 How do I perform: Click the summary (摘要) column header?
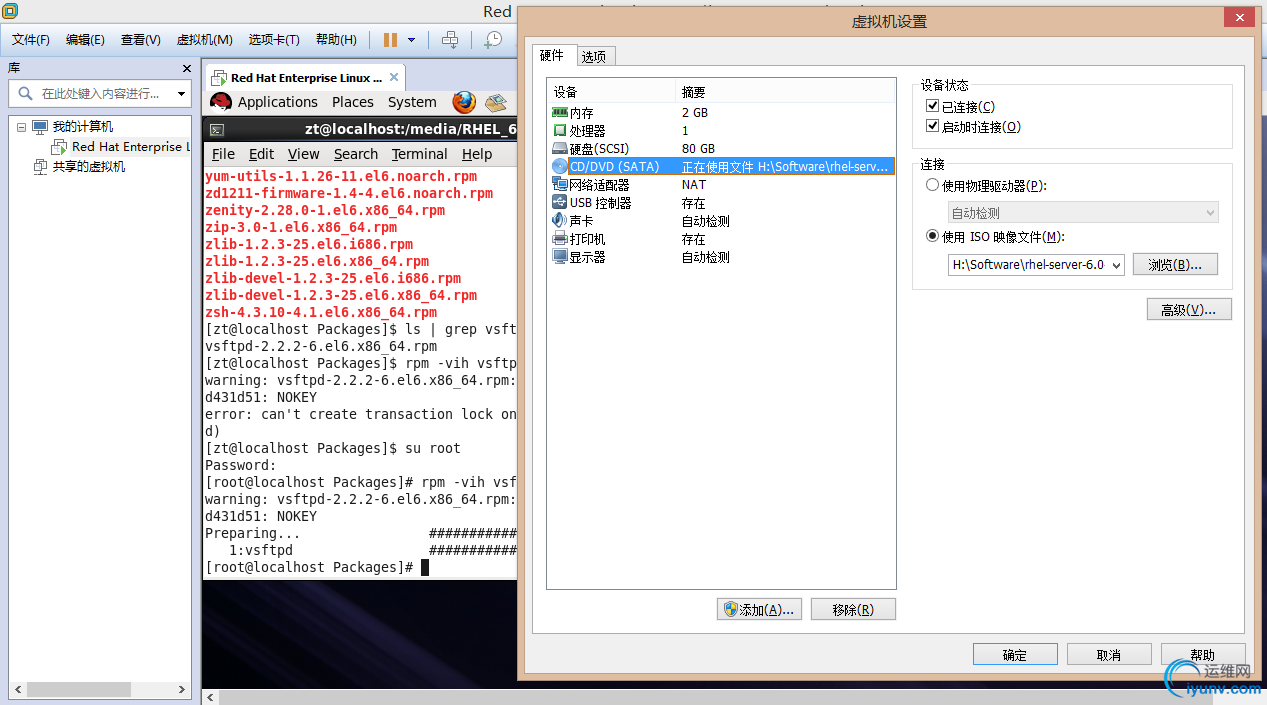coord(785,92)
